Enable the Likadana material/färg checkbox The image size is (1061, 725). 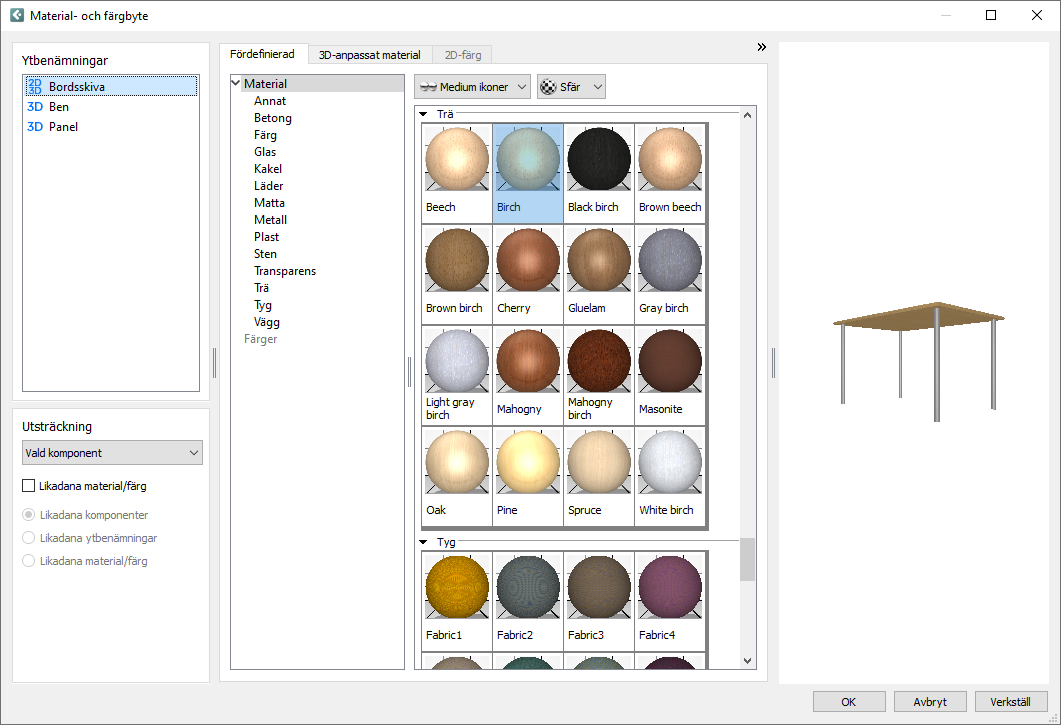(x=29, y=487)
